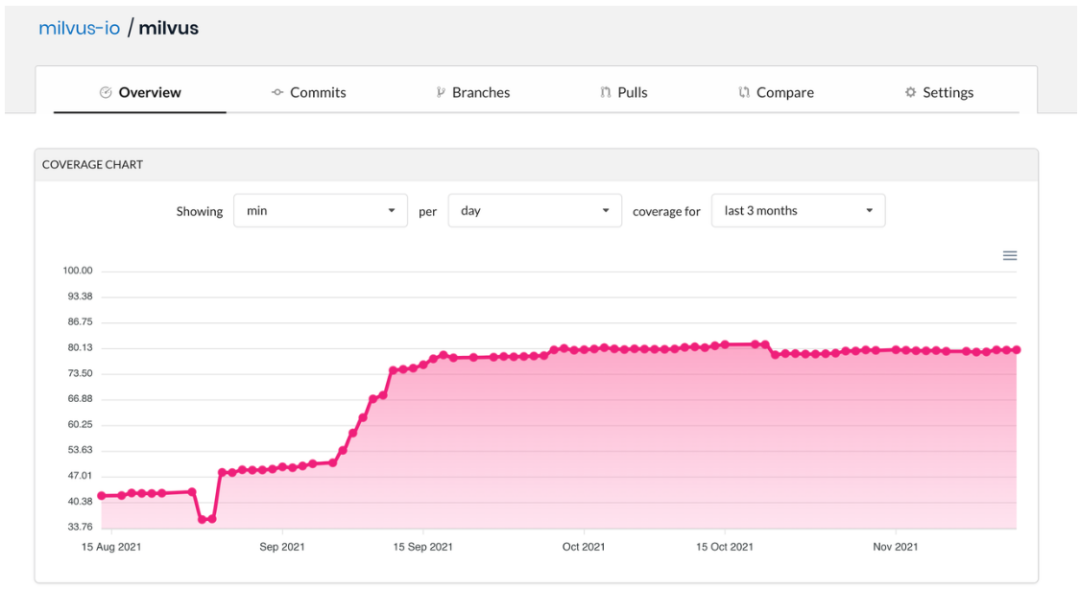Go to the Pulls tab
This screenshot has width=1080, height=591.
[632, 93]
